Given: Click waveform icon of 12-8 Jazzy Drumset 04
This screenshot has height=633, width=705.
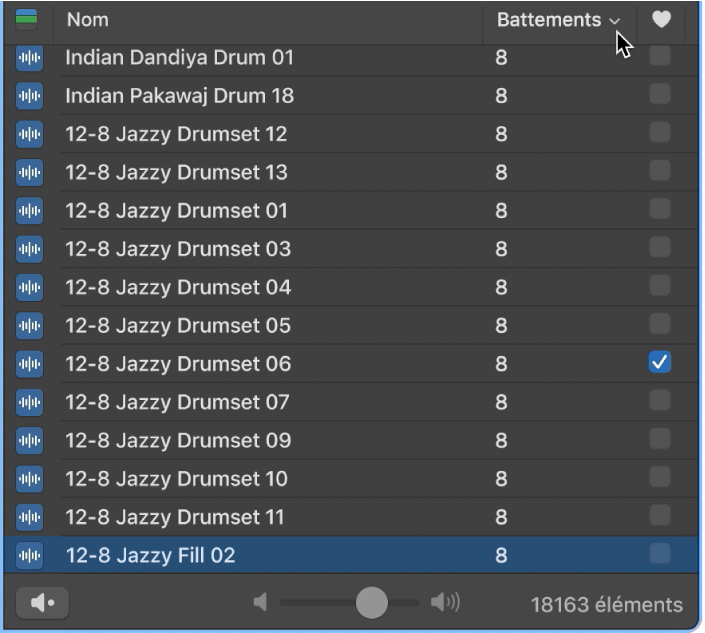Looking at the screenshot, I should (29, 287).
